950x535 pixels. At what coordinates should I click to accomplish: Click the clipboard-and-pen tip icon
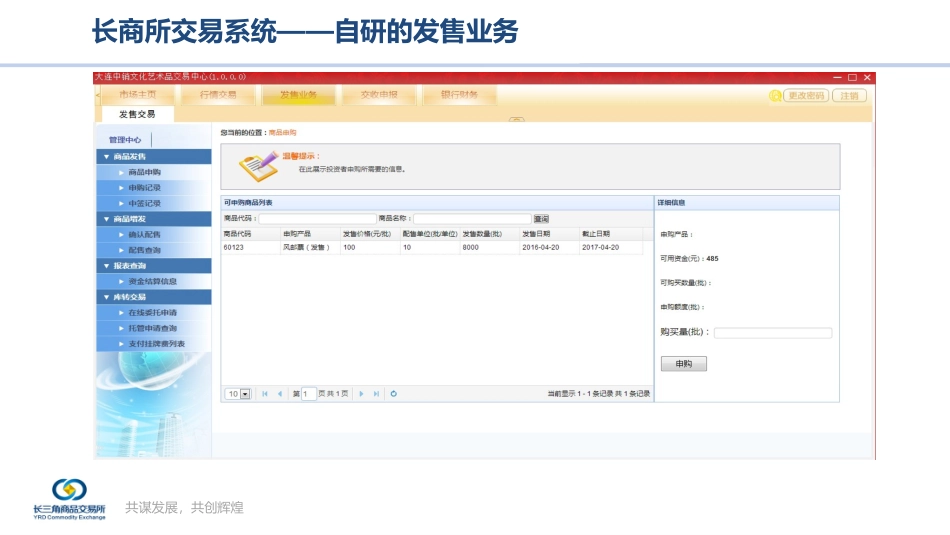click(258, 167)
